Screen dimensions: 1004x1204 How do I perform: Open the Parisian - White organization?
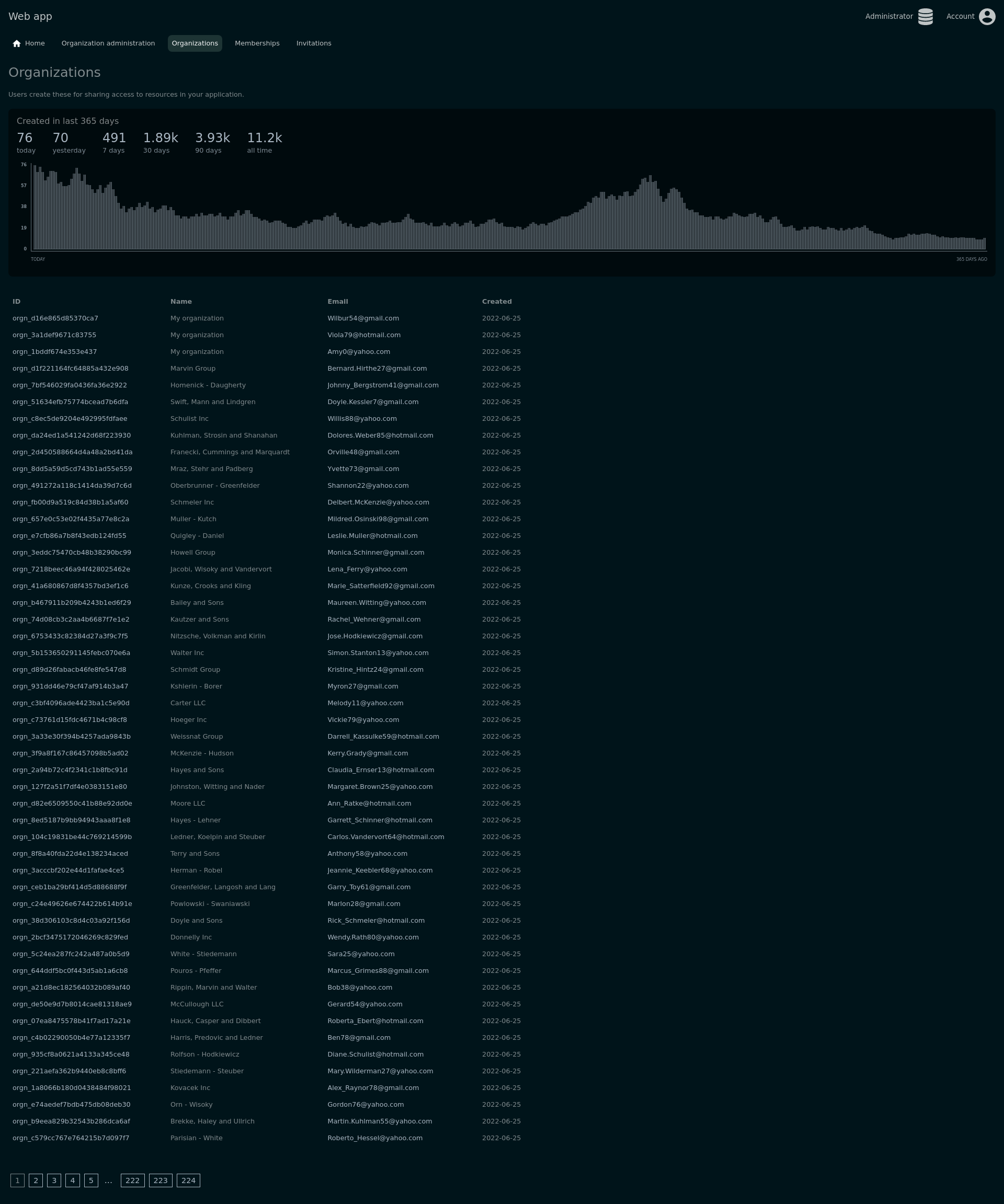coord(196,1138)
